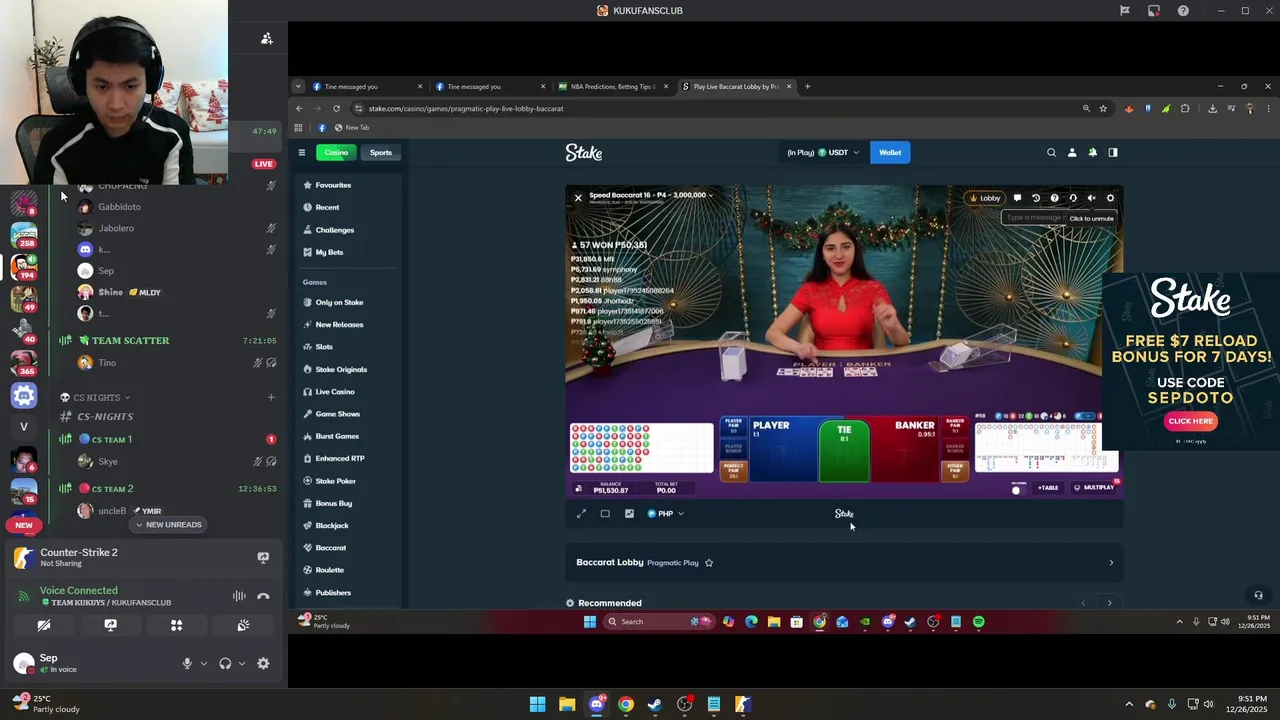Viewport: 1280px width, 720px height.
Task: Toggle the baccarat no-commission switch
Action: (1019, 489)
